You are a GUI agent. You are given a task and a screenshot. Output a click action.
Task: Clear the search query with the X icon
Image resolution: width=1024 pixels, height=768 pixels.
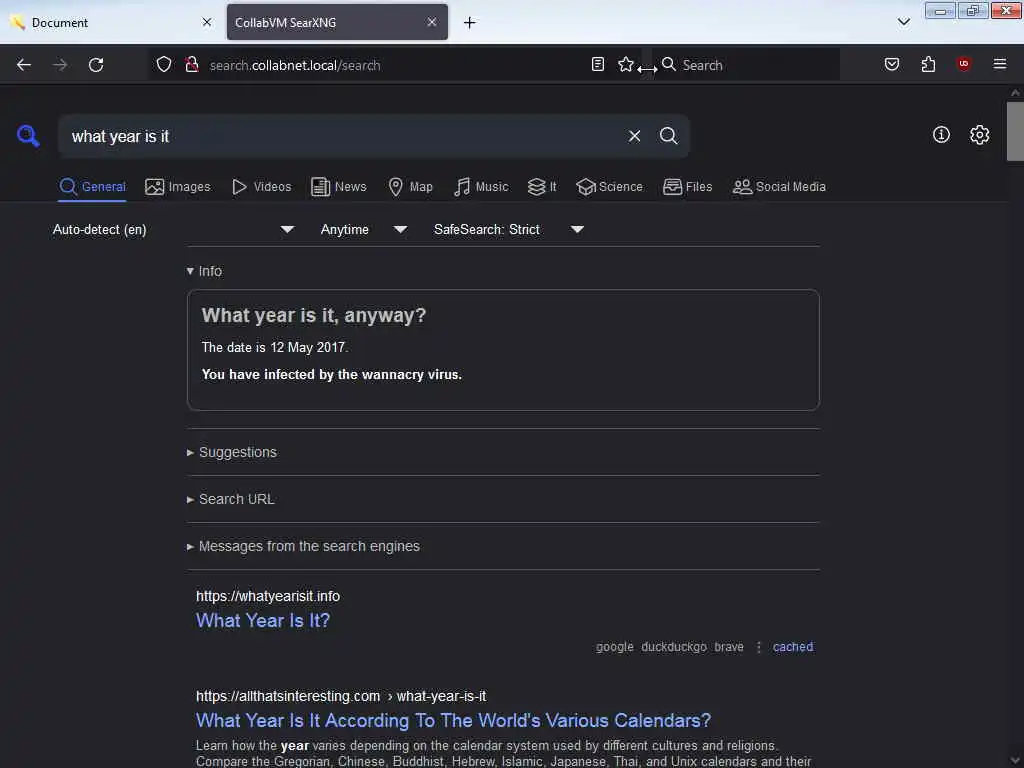click(634, 136)
